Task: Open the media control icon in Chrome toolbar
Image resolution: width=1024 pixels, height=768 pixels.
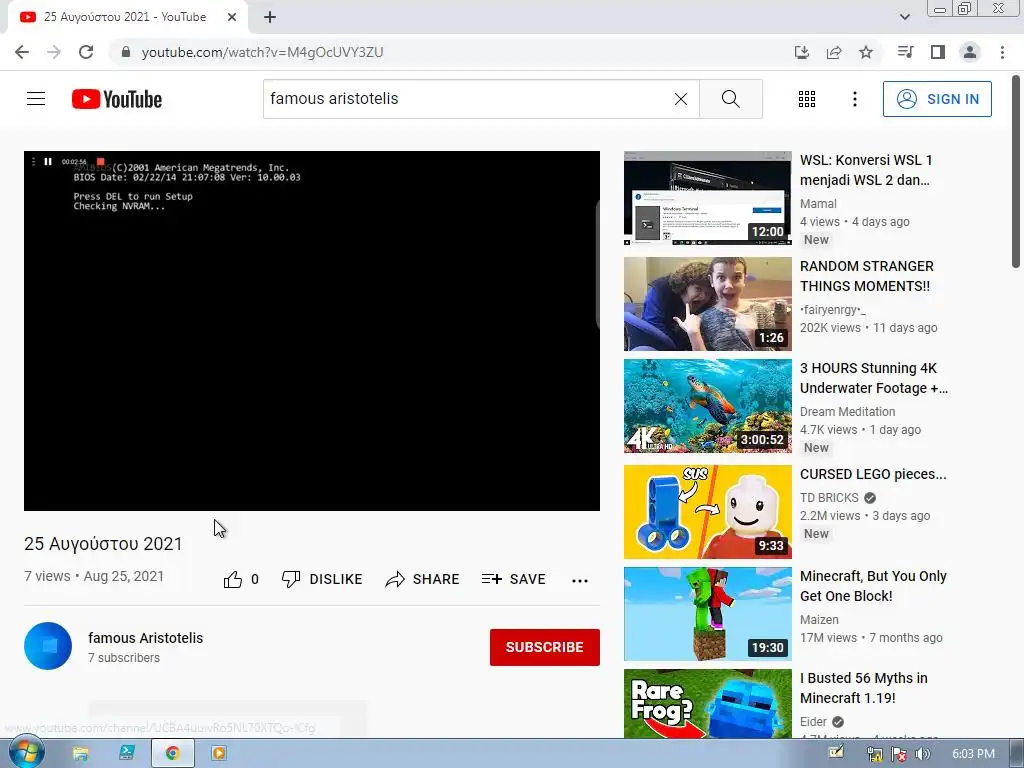Action: (x=905, y=52)
